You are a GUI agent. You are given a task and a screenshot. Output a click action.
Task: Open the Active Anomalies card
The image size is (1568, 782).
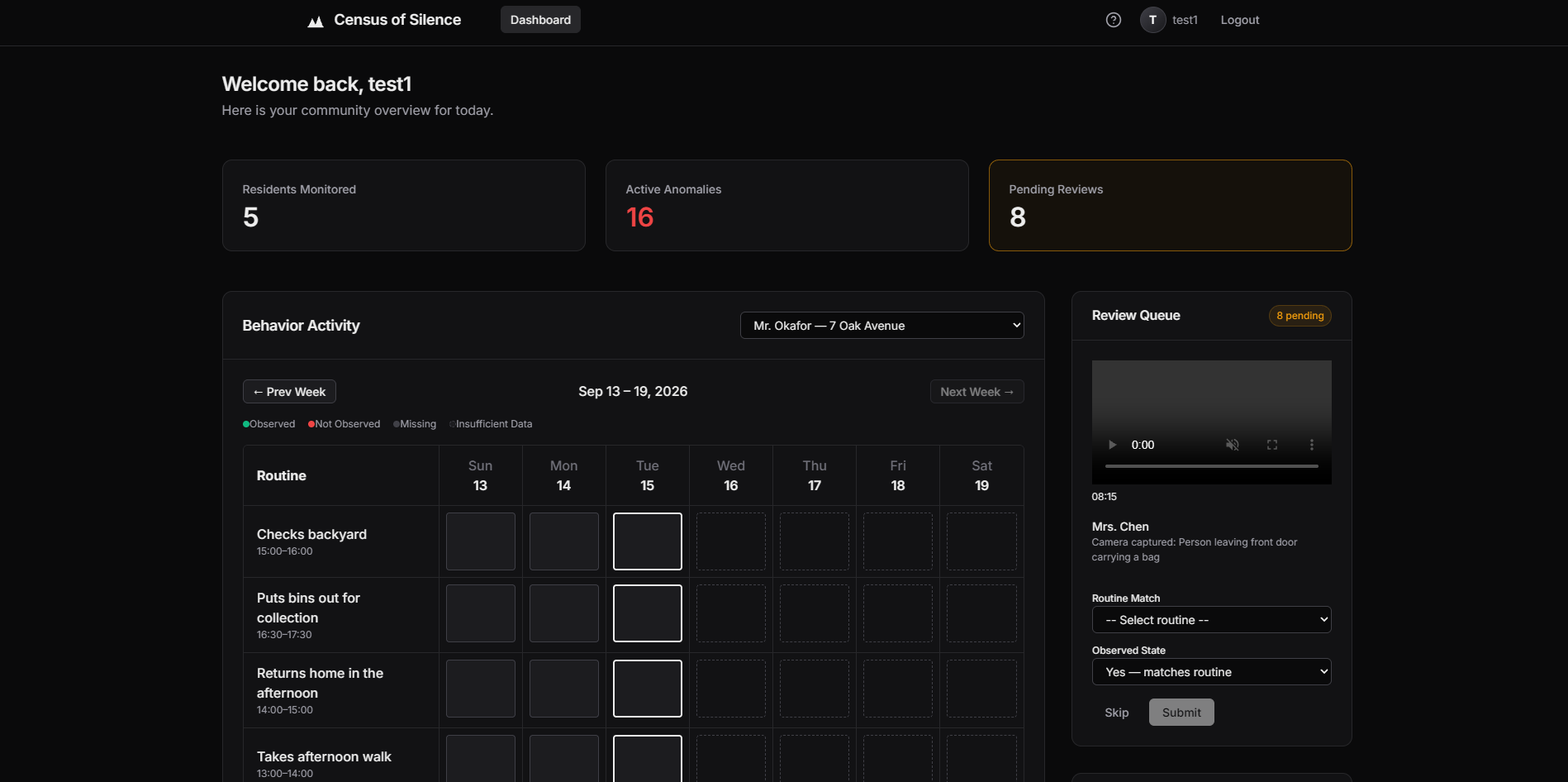click(x=786, y=205)
